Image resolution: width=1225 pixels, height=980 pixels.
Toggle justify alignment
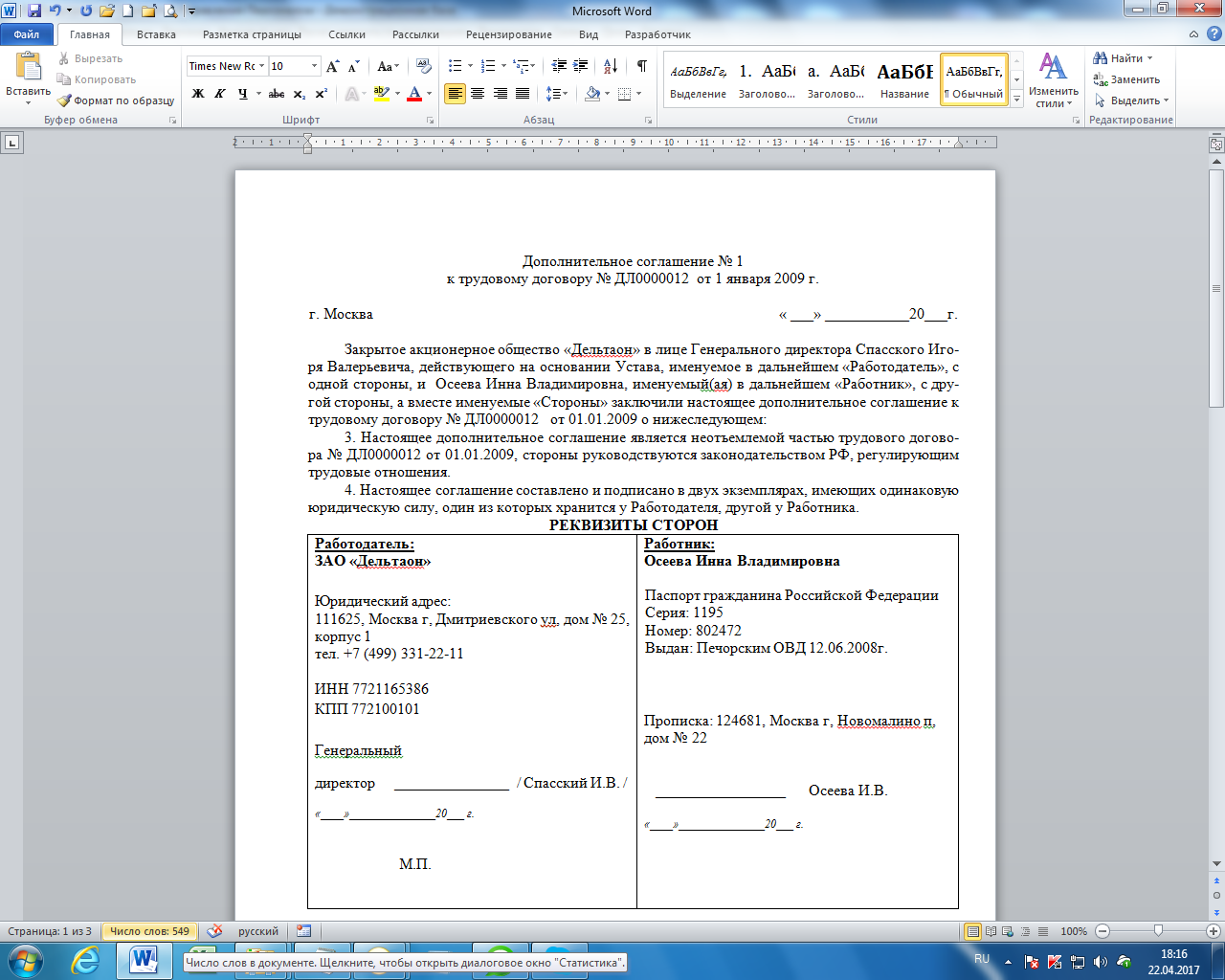coord(523,94)
